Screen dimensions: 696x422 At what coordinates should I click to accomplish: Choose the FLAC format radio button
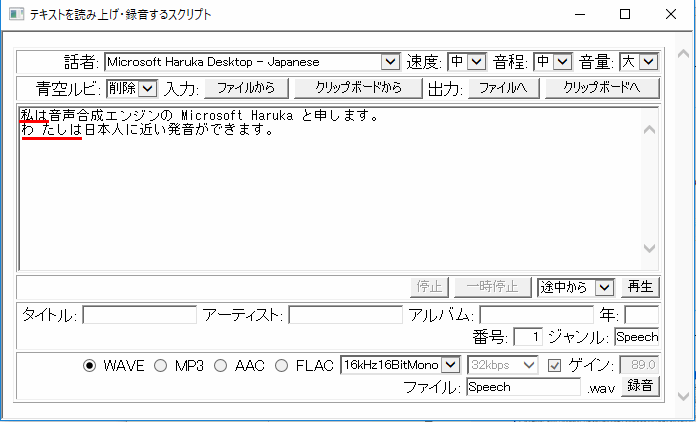pos(283,365)
